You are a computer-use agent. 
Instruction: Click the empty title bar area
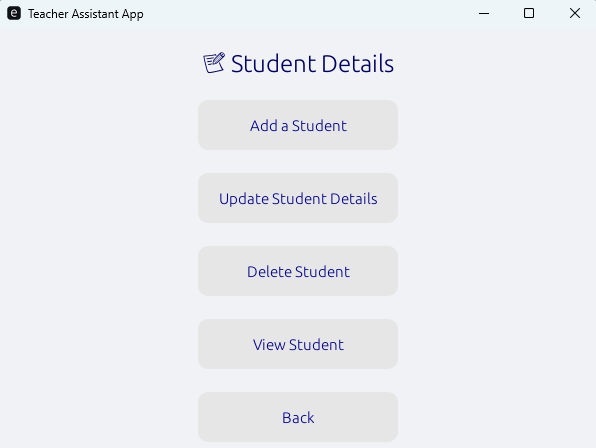[x=304, y=13]
